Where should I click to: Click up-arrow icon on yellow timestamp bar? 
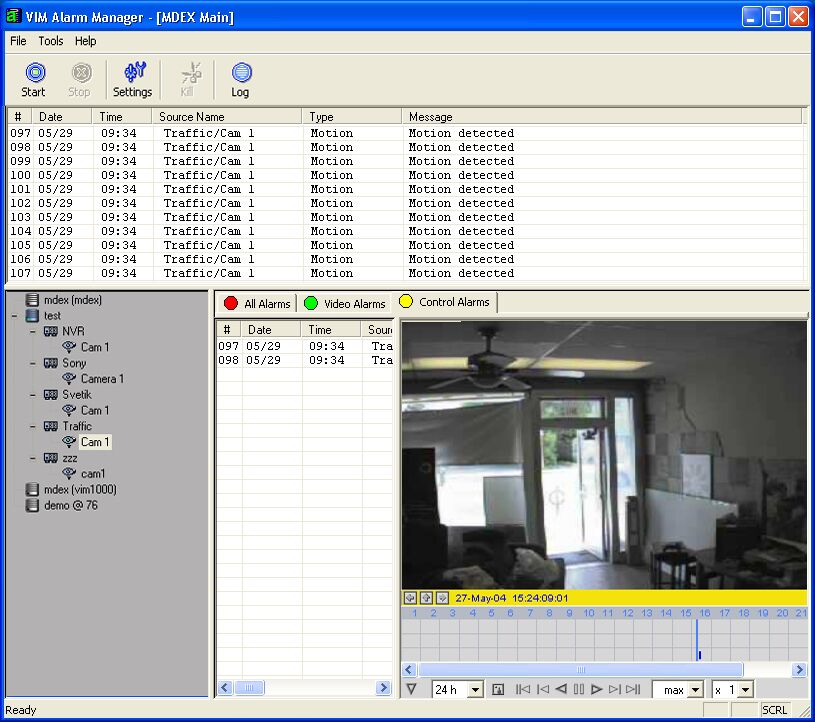(426, 598)
